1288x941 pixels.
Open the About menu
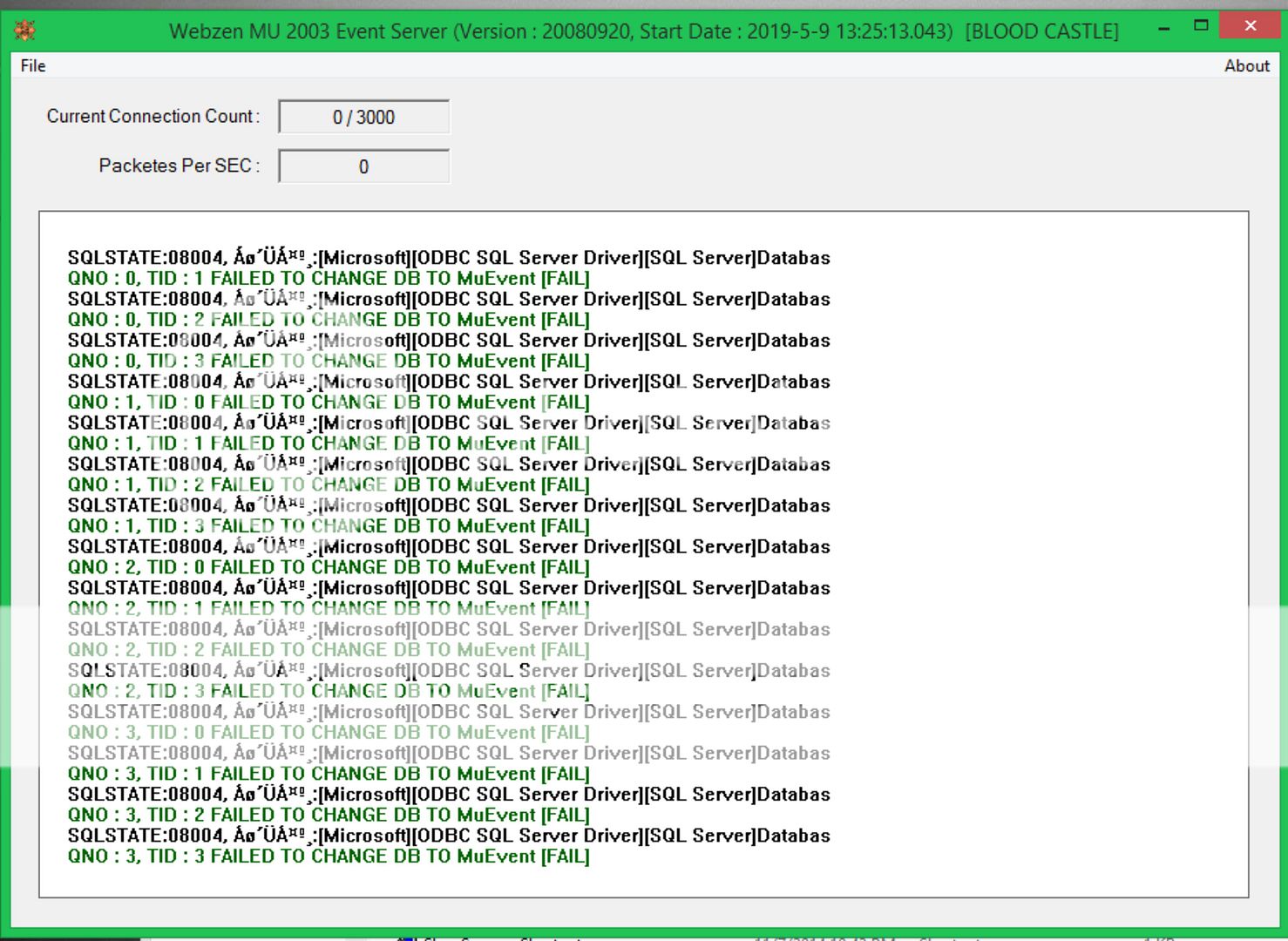pos(1246,66)
